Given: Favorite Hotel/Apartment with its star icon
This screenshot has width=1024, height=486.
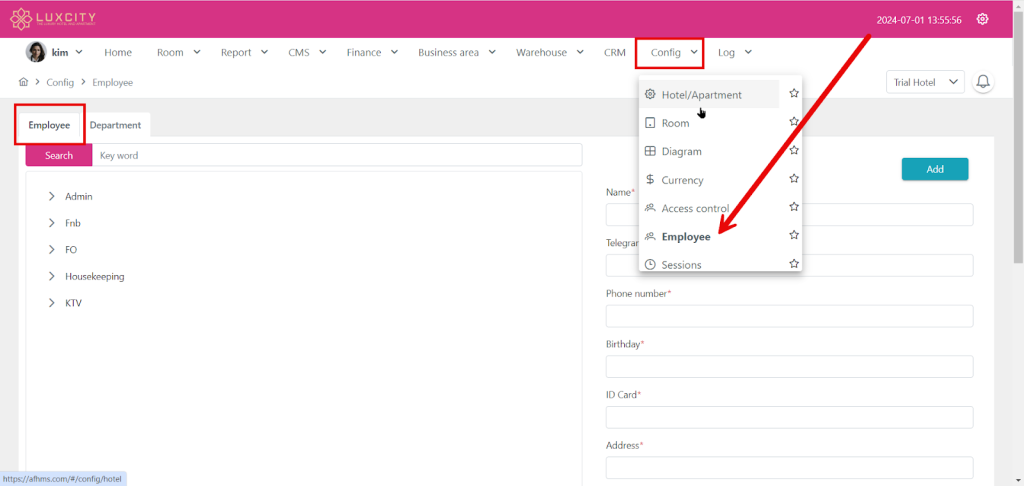Looking at the screenshot, I should coord(793,94).
